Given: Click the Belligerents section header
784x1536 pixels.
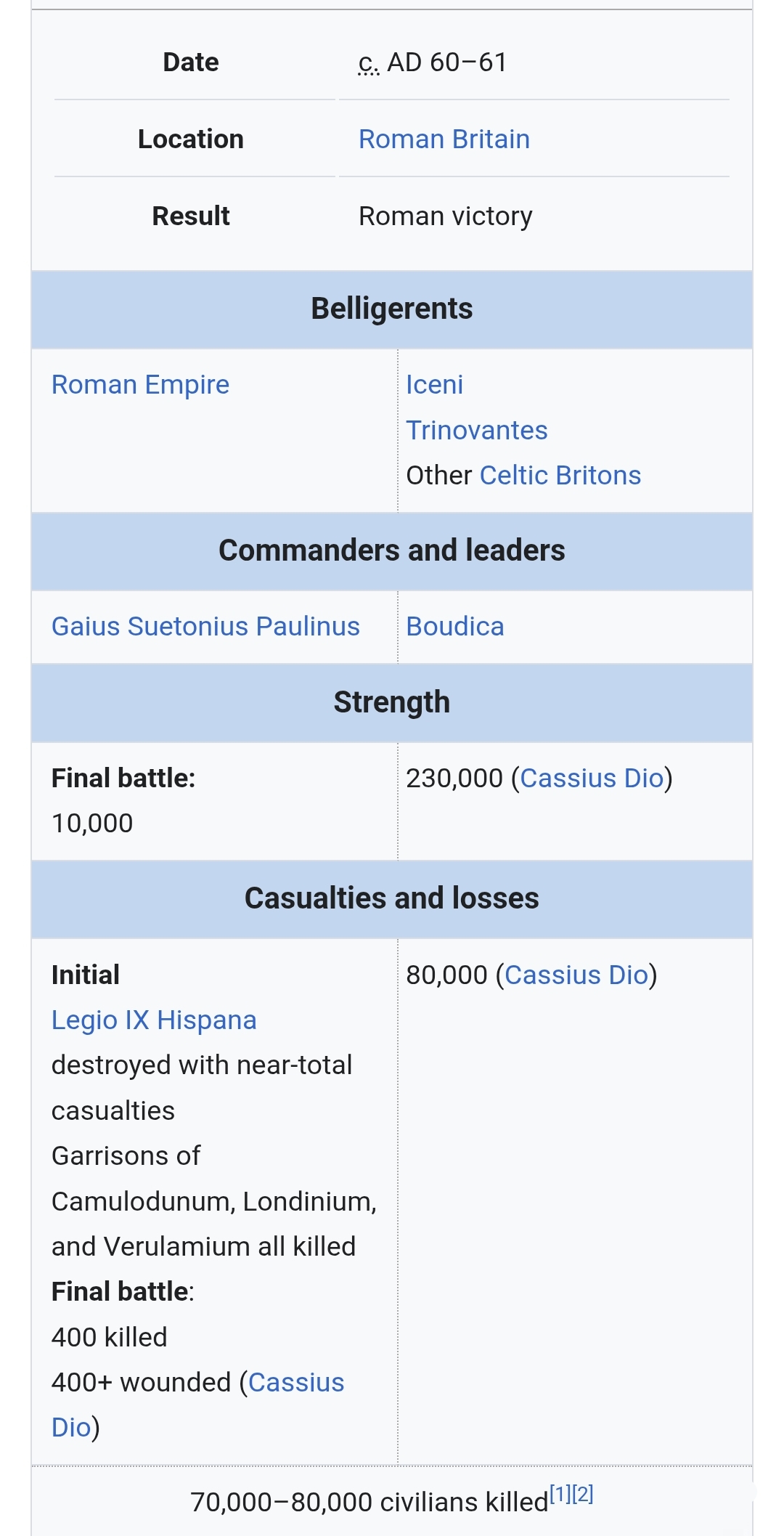Looking at the screenshot, I should [x=391, y=309].
